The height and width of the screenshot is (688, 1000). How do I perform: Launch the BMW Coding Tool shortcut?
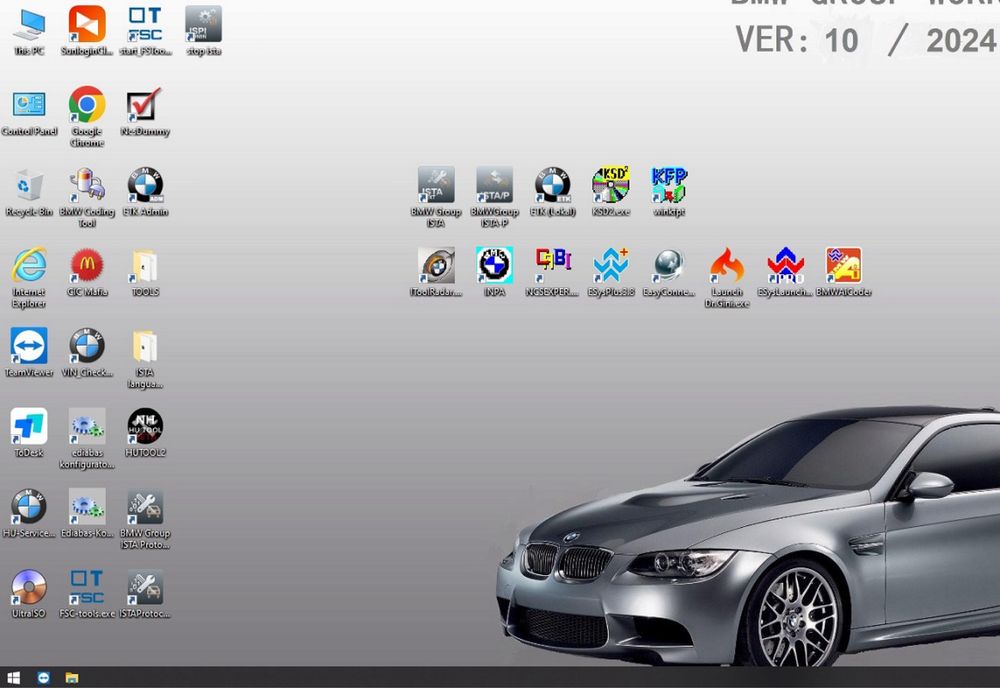pyautogui.click(x=87, y=198)
